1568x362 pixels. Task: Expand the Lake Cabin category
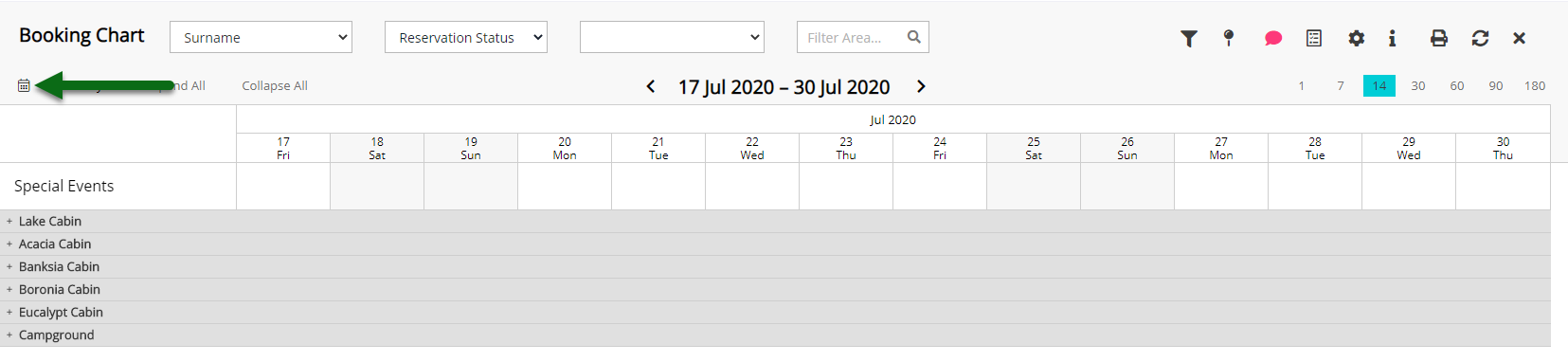(9, 221)
